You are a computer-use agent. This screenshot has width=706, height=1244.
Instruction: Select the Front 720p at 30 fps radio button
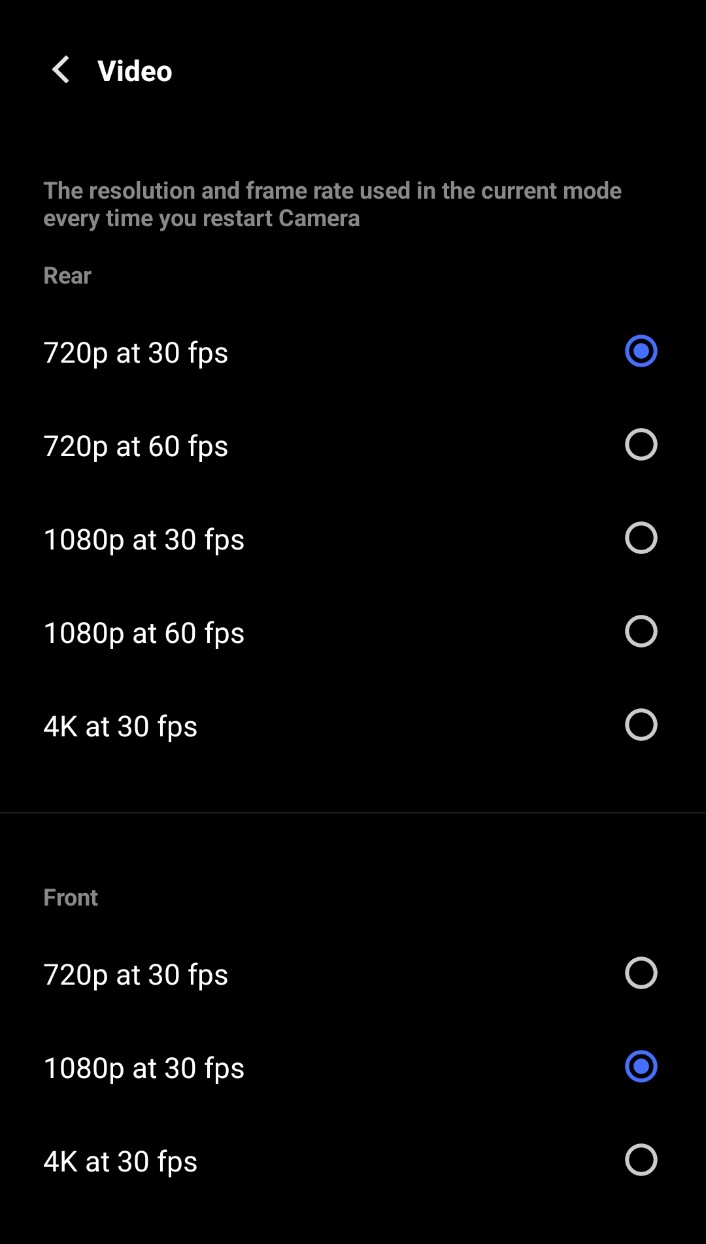click(x=640, y=974)
